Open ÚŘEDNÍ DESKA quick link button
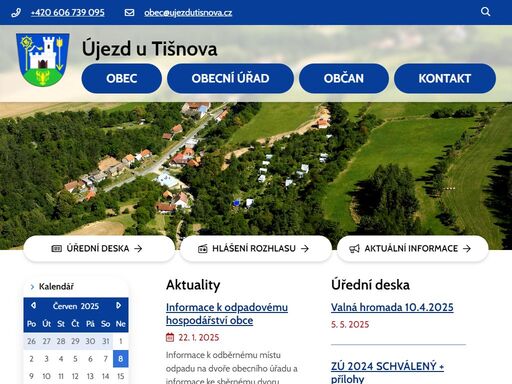The width and height of the screenshot is (512, 384). coord(99,248)
